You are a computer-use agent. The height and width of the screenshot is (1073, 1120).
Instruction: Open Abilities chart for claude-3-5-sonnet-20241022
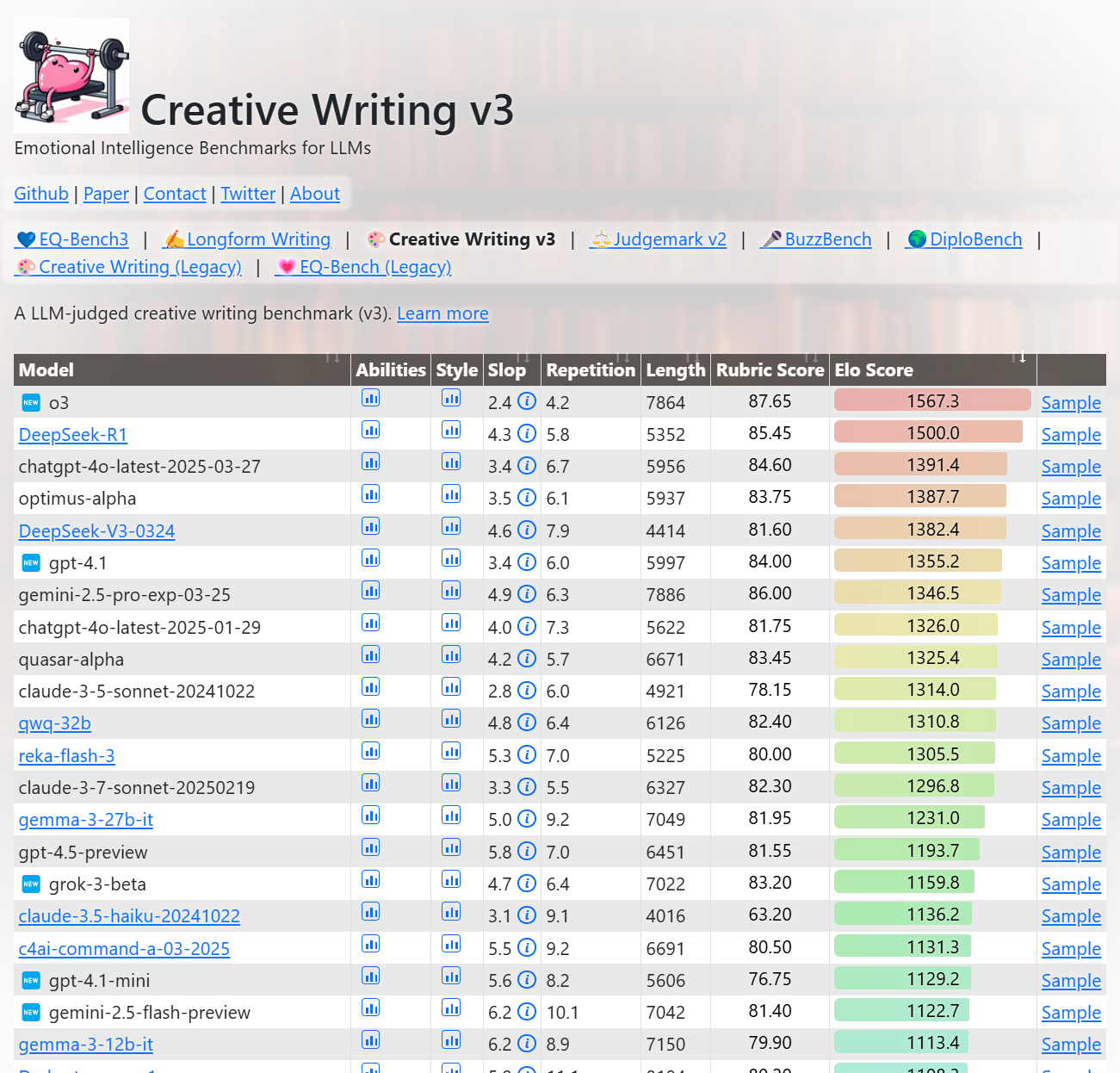tap(371, 687)
